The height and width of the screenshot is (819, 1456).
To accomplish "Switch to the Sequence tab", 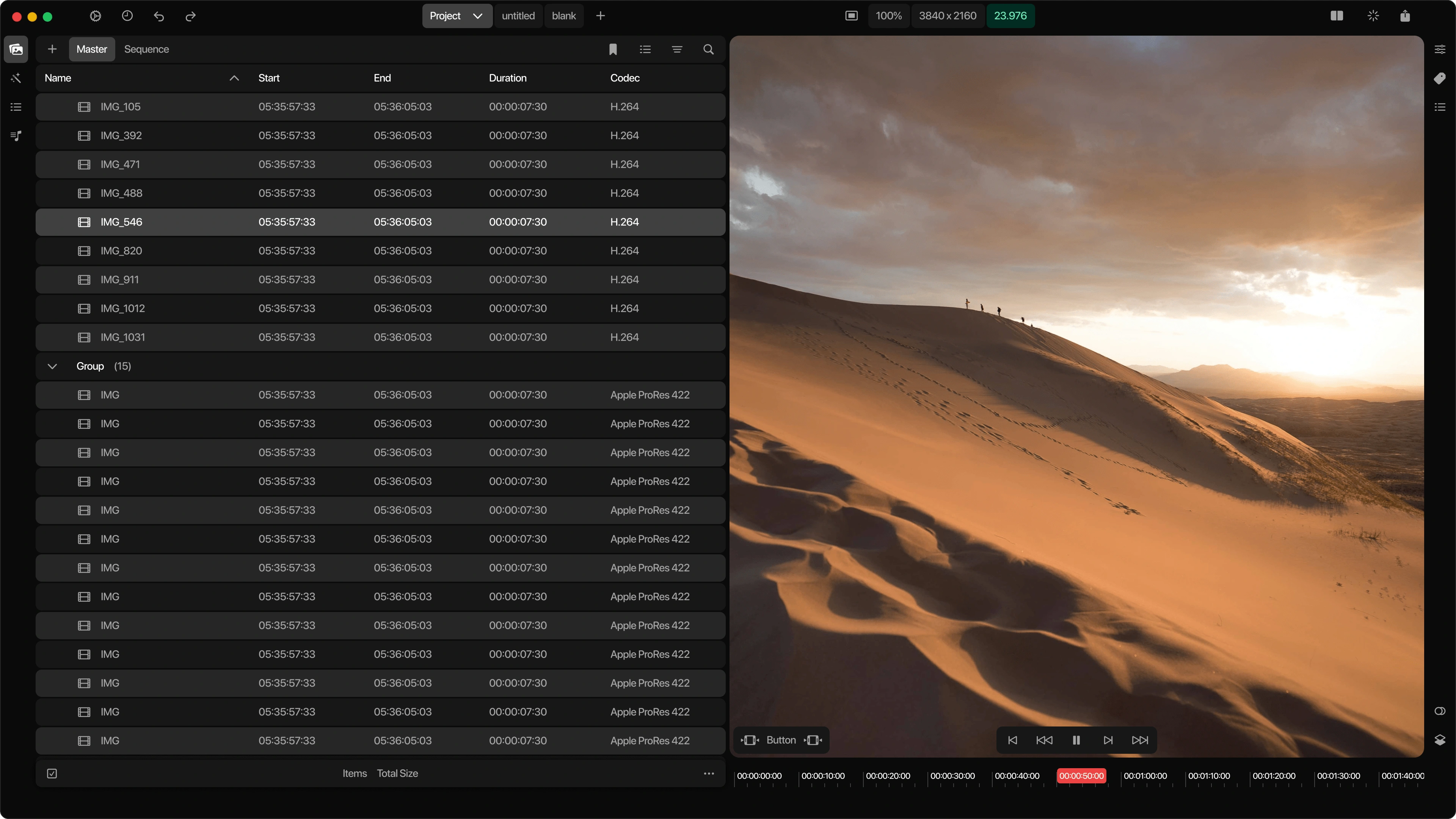I will tap(146, 49).
